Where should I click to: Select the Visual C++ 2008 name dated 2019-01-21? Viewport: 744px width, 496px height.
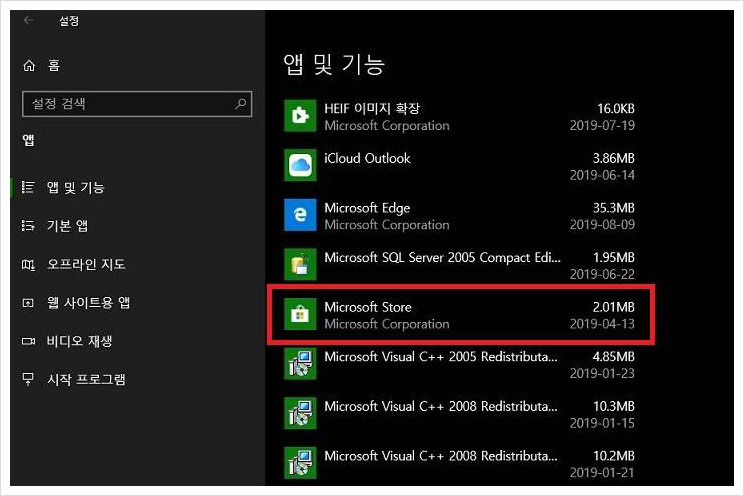tap(441, 456)
